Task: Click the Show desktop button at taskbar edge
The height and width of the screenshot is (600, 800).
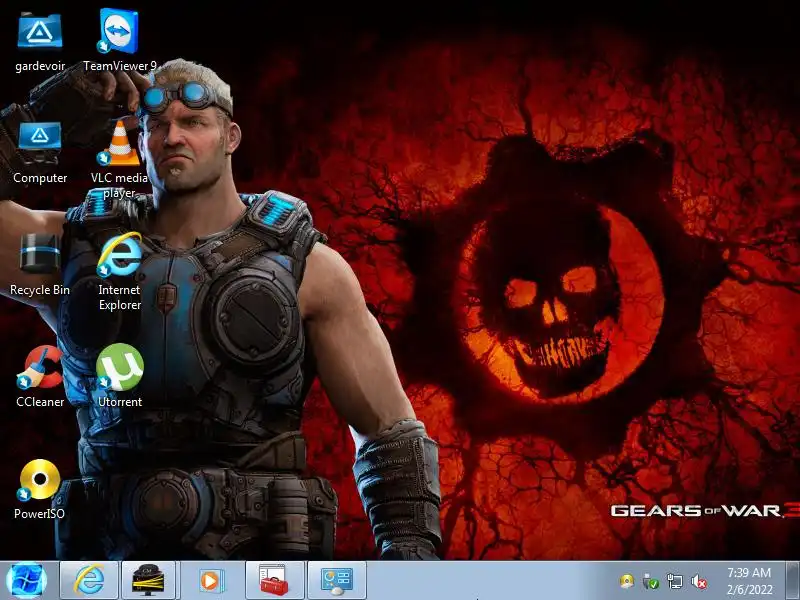Action: point(793,581)
